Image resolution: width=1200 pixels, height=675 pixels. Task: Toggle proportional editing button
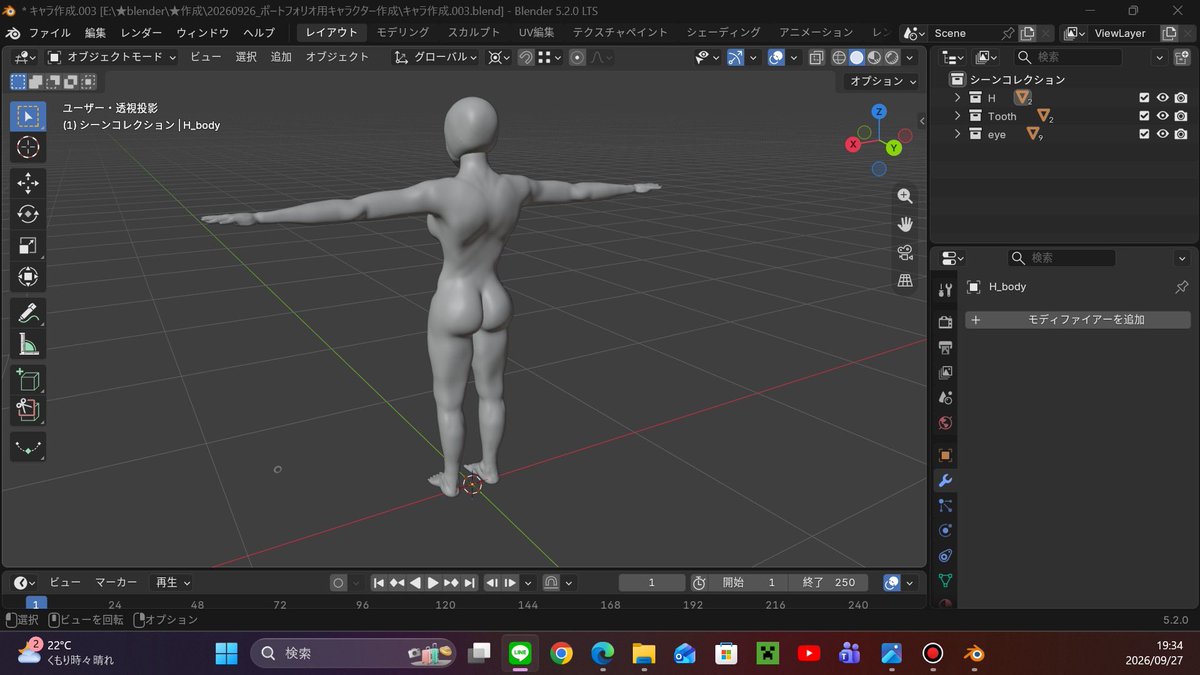pos(577,57)
